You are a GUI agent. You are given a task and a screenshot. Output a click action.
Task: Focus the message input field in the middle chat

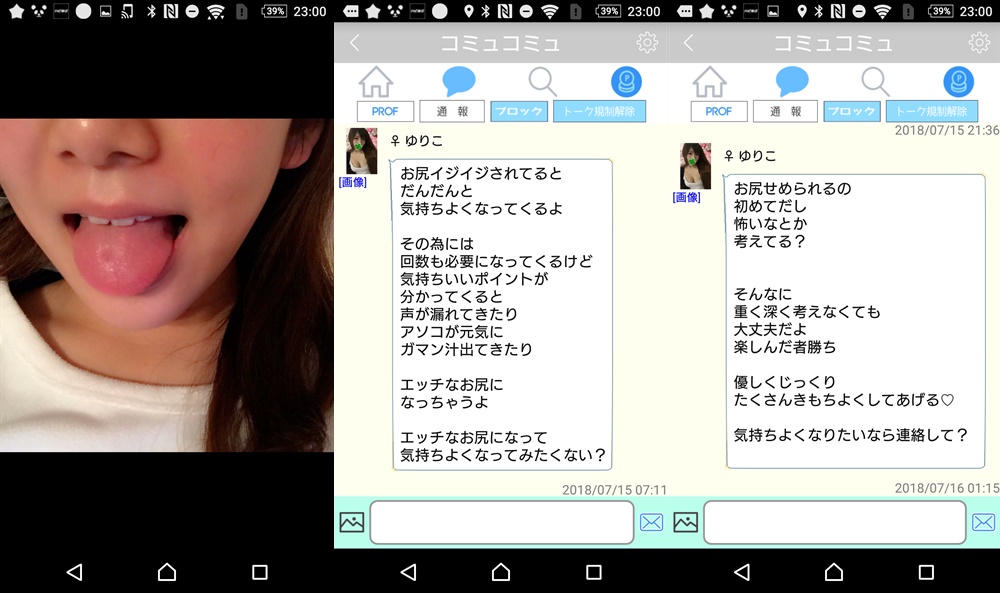501,522
